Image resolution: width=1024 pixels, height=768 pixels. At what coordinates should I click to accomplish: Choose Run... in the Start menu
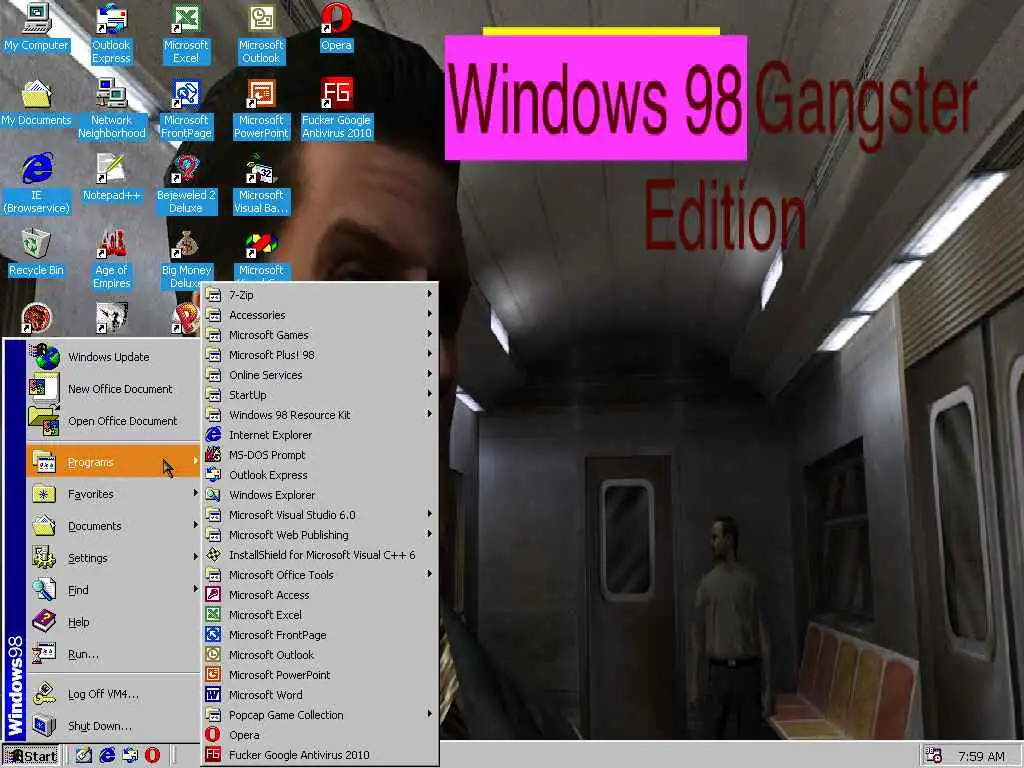tap(113, 654)
